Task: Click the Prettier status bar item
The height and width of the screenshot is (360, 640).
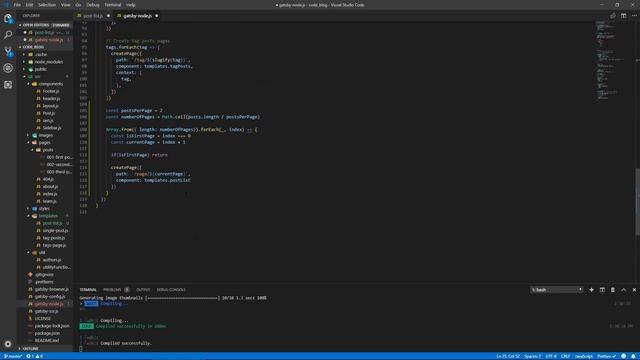Action: pos(607,356)
